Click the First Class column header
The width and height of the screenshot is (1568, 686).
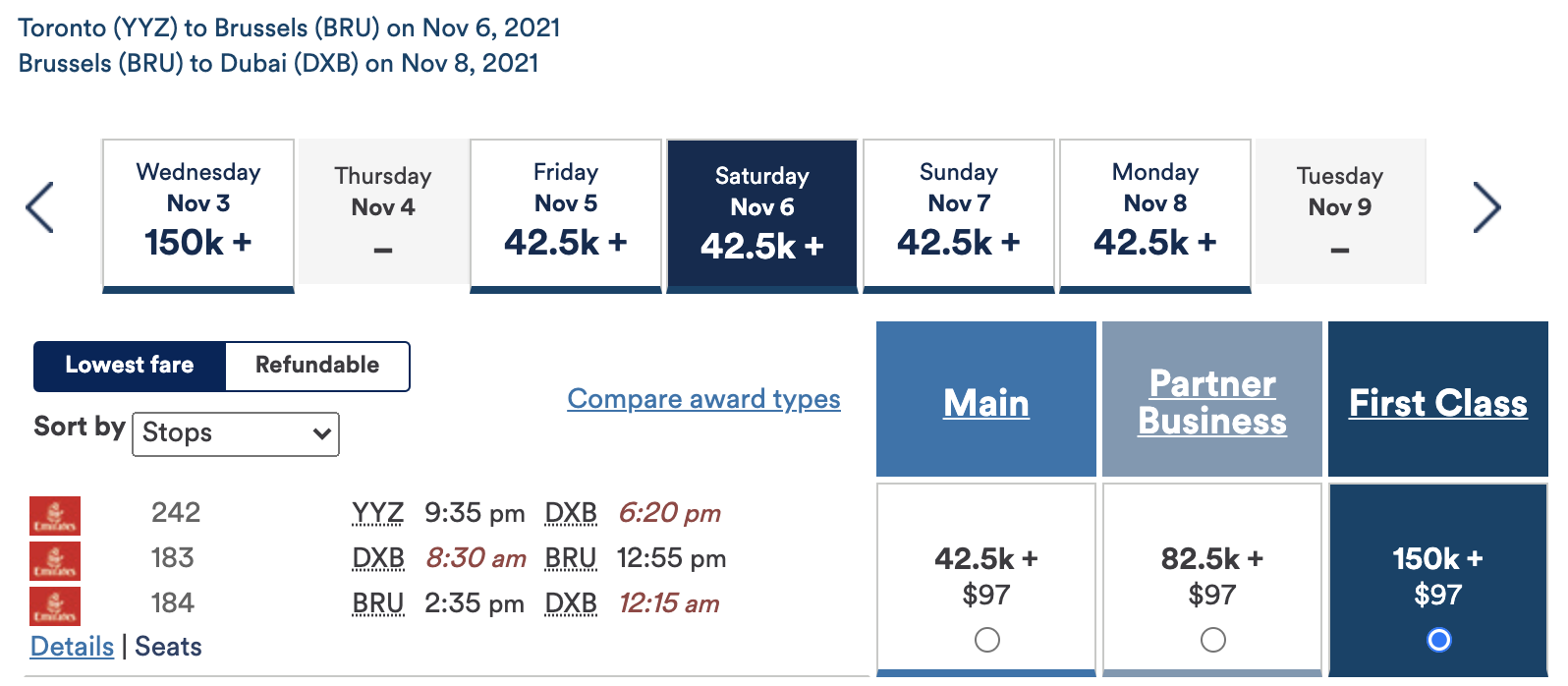(1438, 403)
